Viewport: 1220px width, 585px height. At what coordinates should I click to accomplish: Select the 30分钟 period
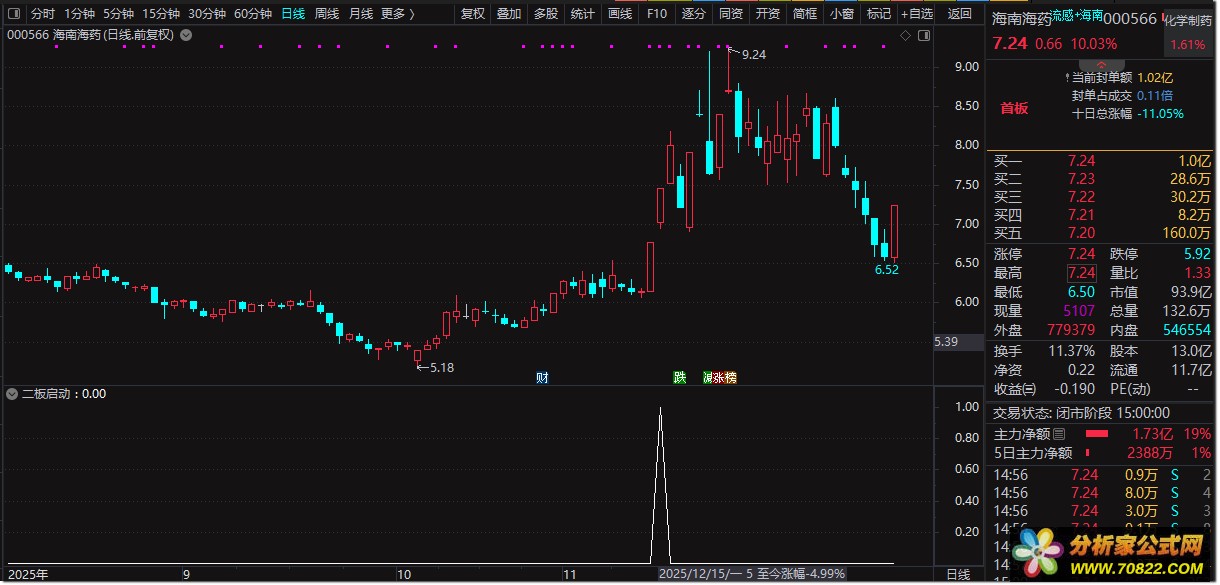[x=207, y=14]
